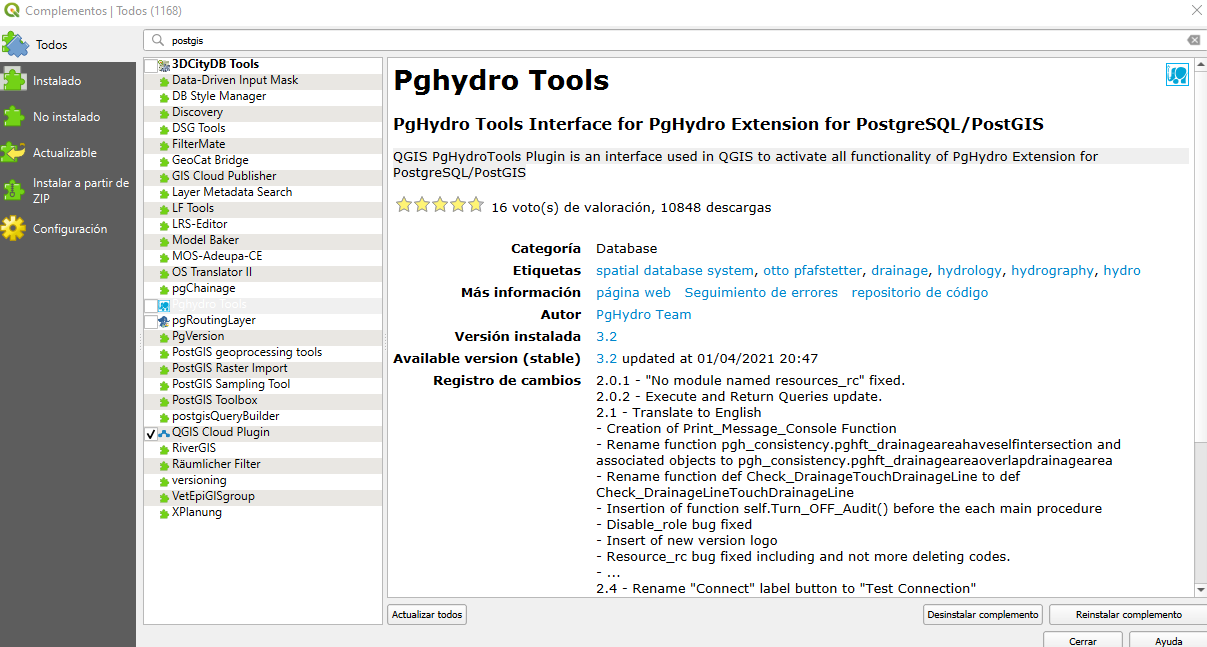Uncheck the QGIS Cloud Plugin checkbox
The height and width of the screenshot is (647, 1207).
click(x=151, y=433)
